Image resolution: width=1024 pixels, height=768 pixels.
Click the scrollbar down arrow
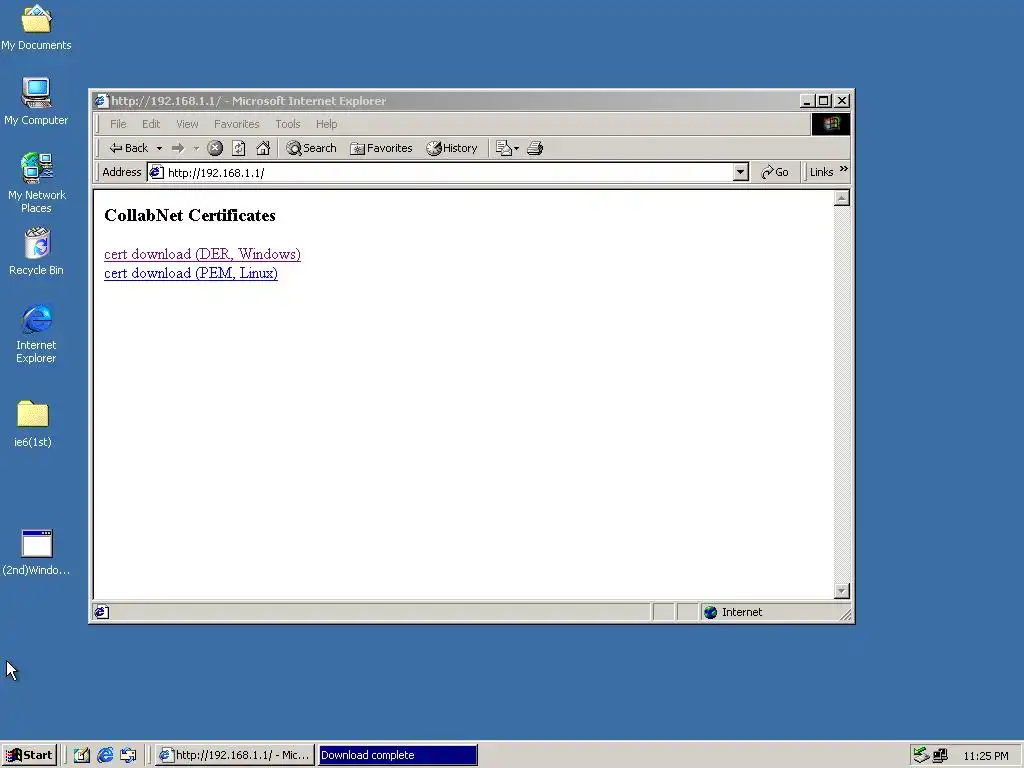click(842, 591)
